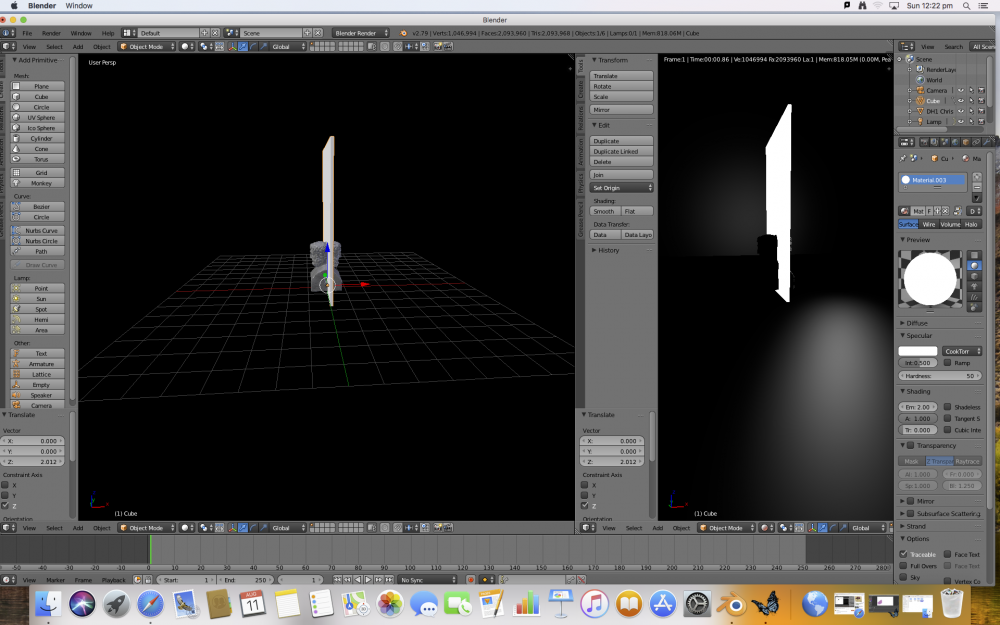Image resolution: width=1000 pixels, height=625 pixels.
Task: Select the sphere preview type icon
Action: [x=975, y=265]
